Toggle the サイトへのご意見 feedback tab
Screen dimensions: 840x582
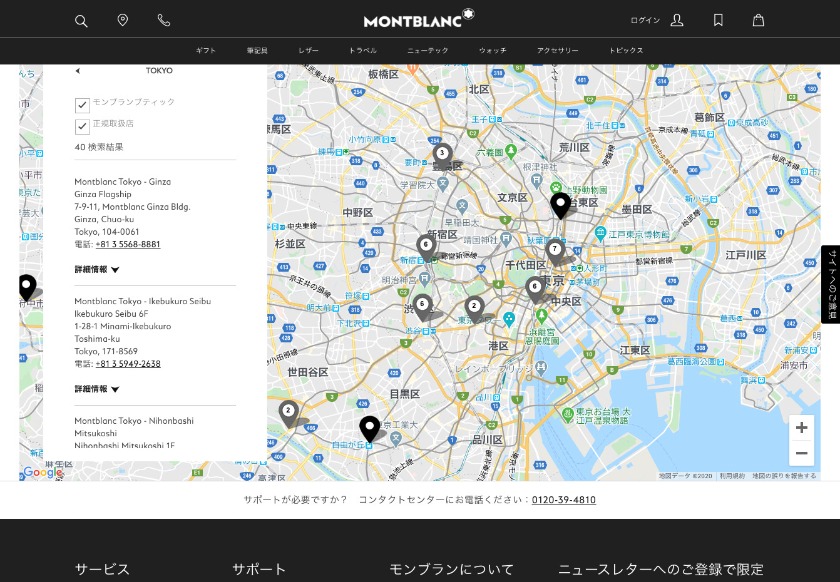tap(831, 282)
